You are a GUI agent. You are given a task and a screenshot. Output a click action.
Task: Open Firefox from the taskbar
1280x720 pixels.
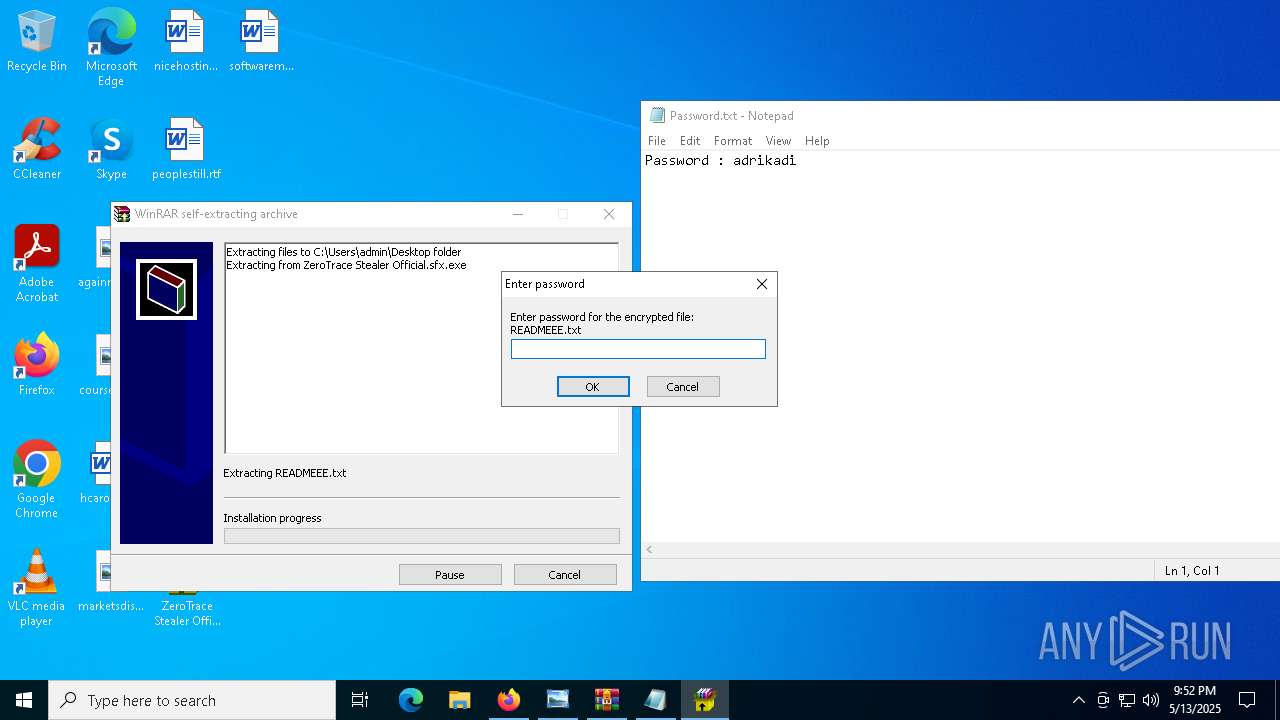(508, 700)
